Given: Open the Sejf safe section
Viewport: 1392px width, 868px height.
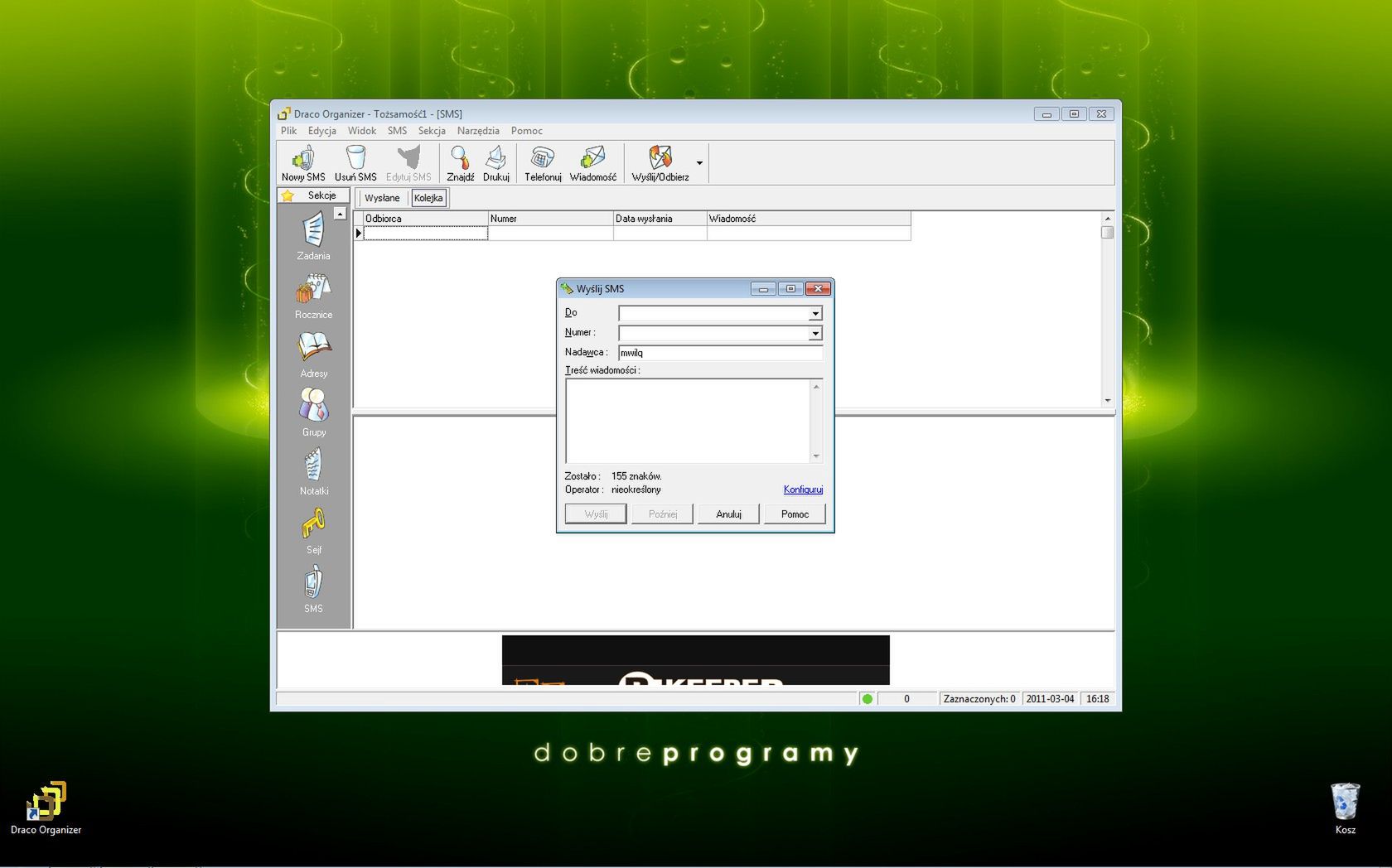Looking at the screenshot, I should (x=313, y=531).
